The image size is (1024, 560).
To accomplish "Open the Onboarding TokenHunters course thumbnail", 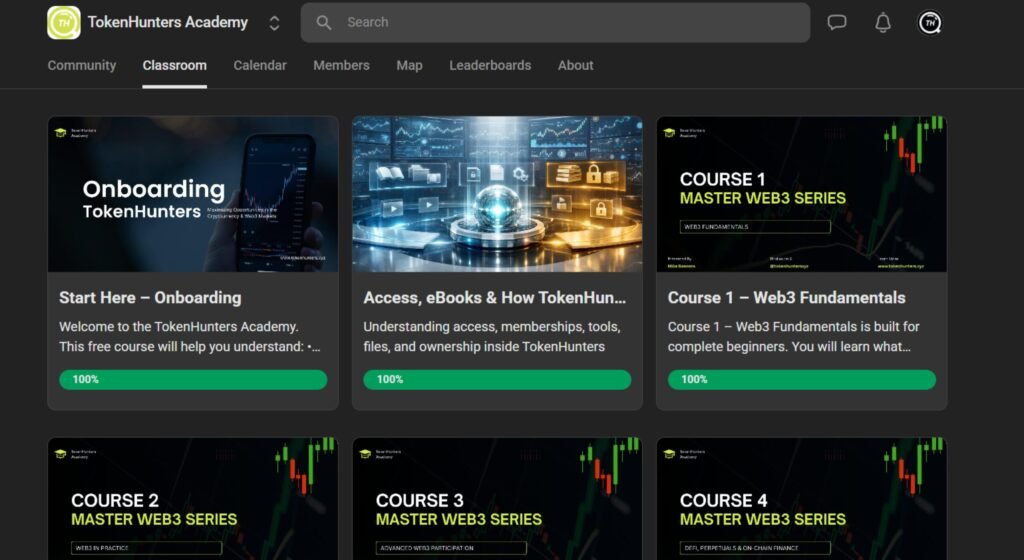I will 193,194.
